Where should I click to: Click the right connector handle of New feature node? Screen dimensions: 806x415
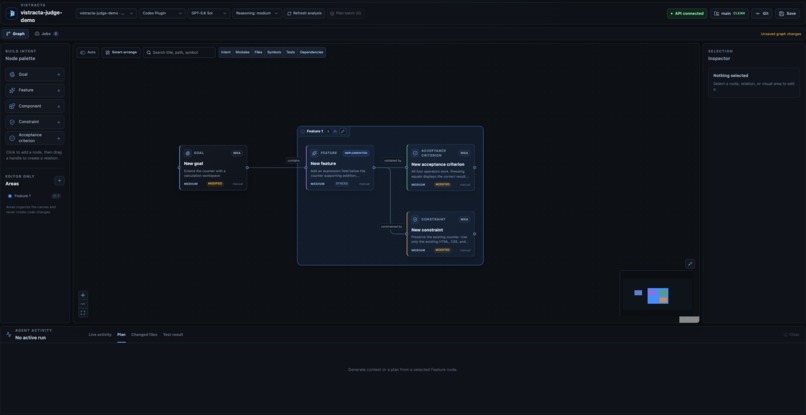point(374,168)
